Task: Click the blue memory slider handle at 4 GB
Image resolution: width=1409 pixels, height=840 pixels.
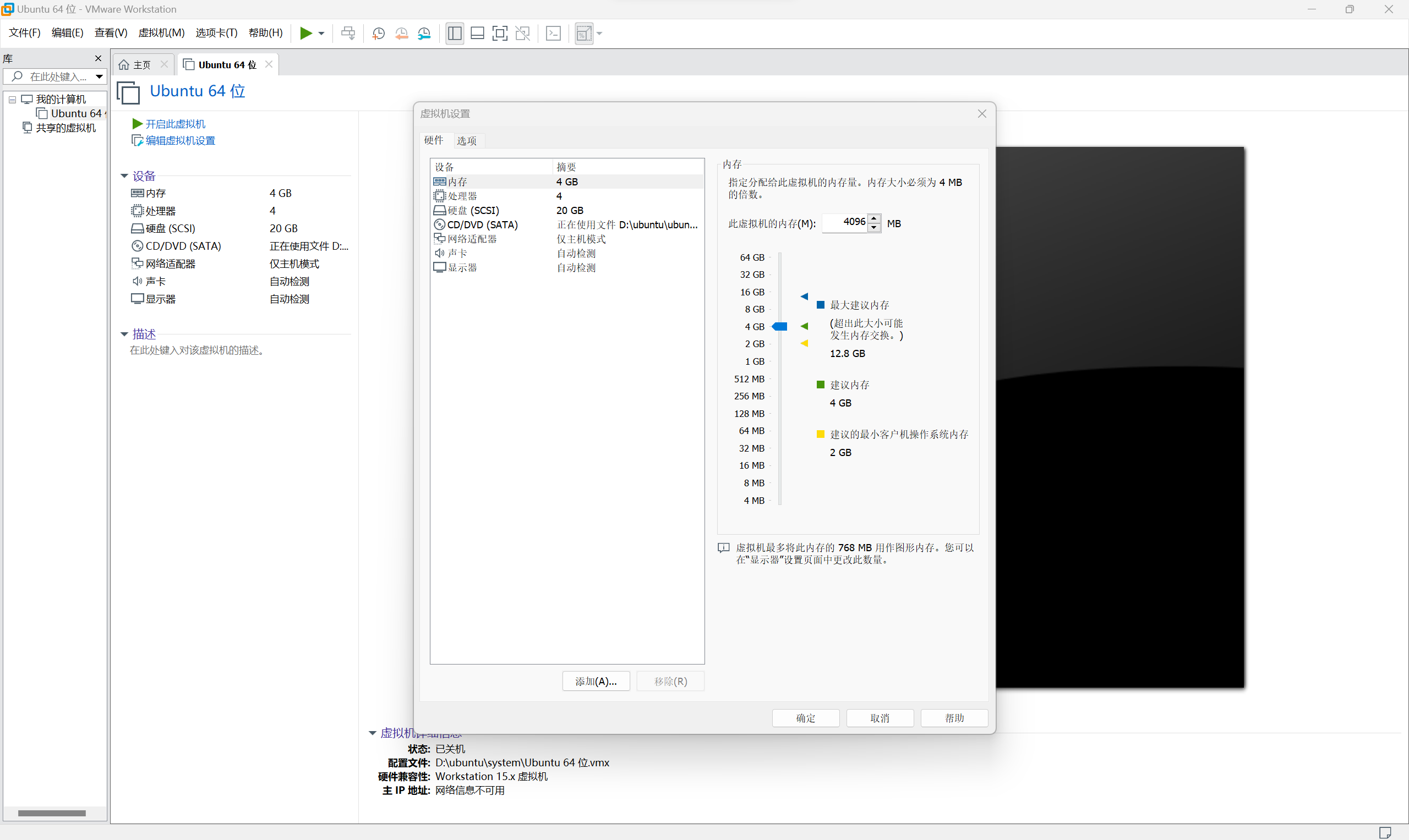Action: (x=780, y=327)
